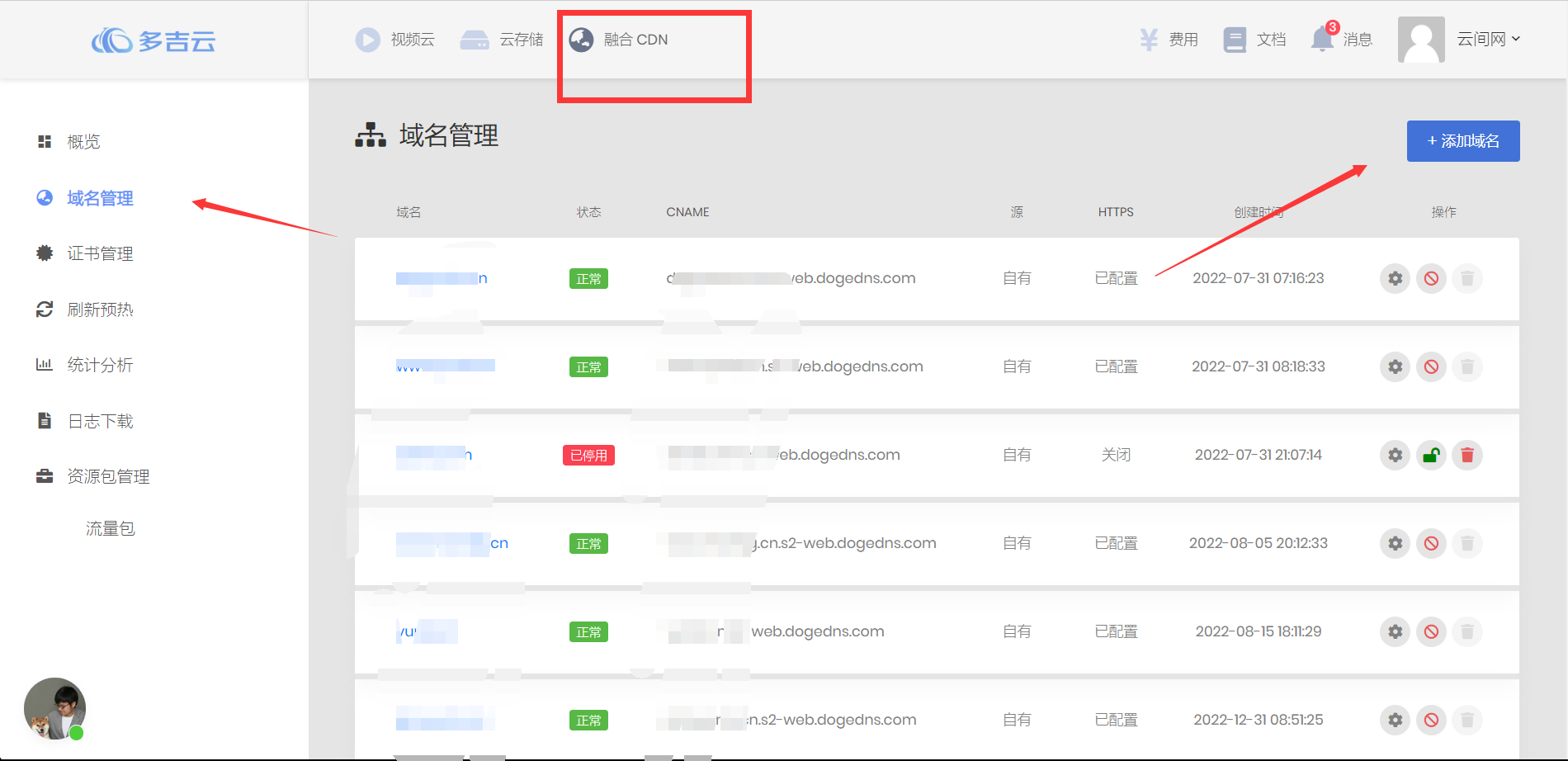Open the 日志下载 document icon
The width and height of the screenshot is (1568, 761).
(x=45, y=420)
